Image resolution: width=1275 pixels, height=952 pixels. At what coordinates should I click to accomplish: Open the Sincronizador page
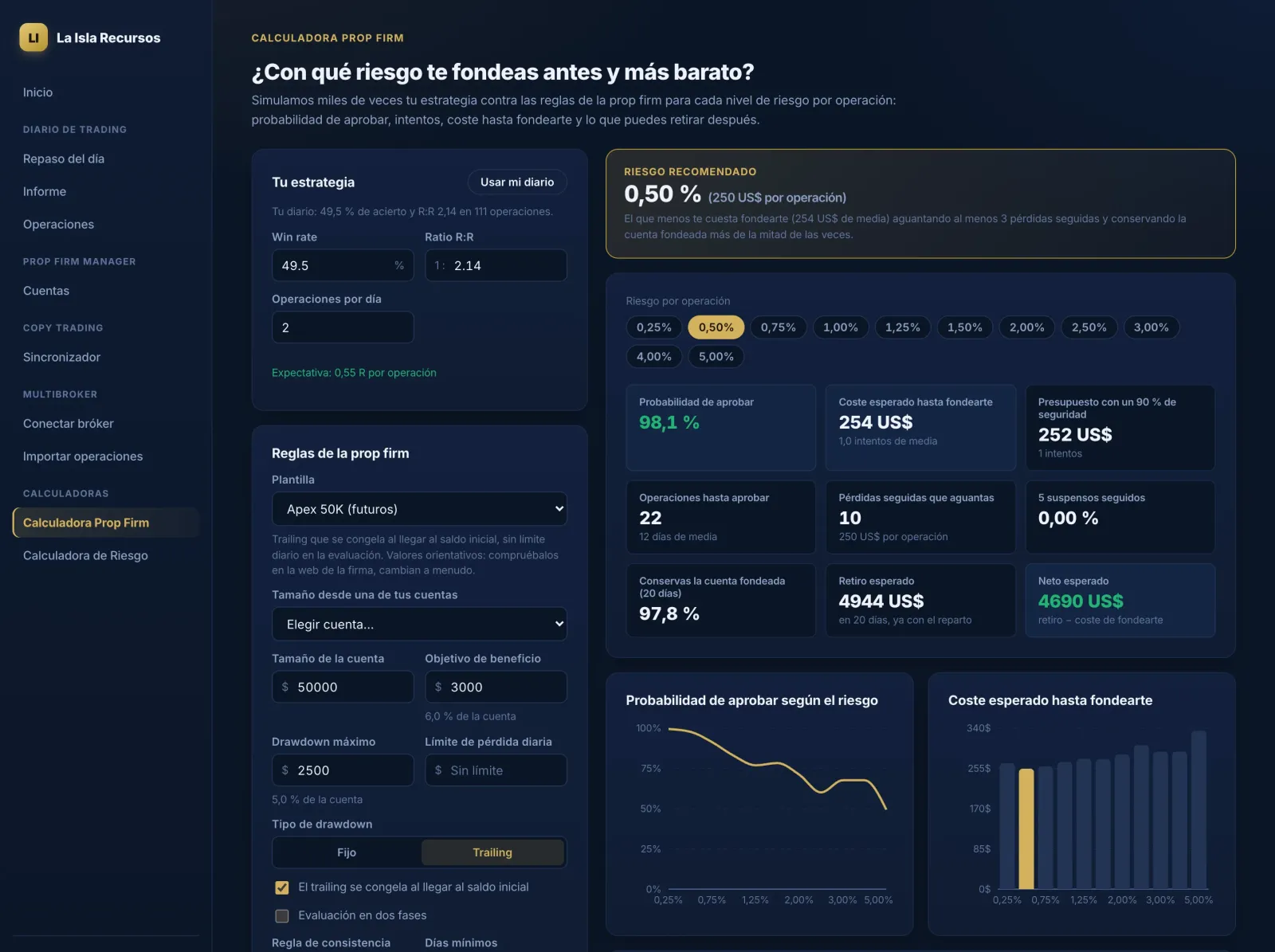[x=61, y=357]
